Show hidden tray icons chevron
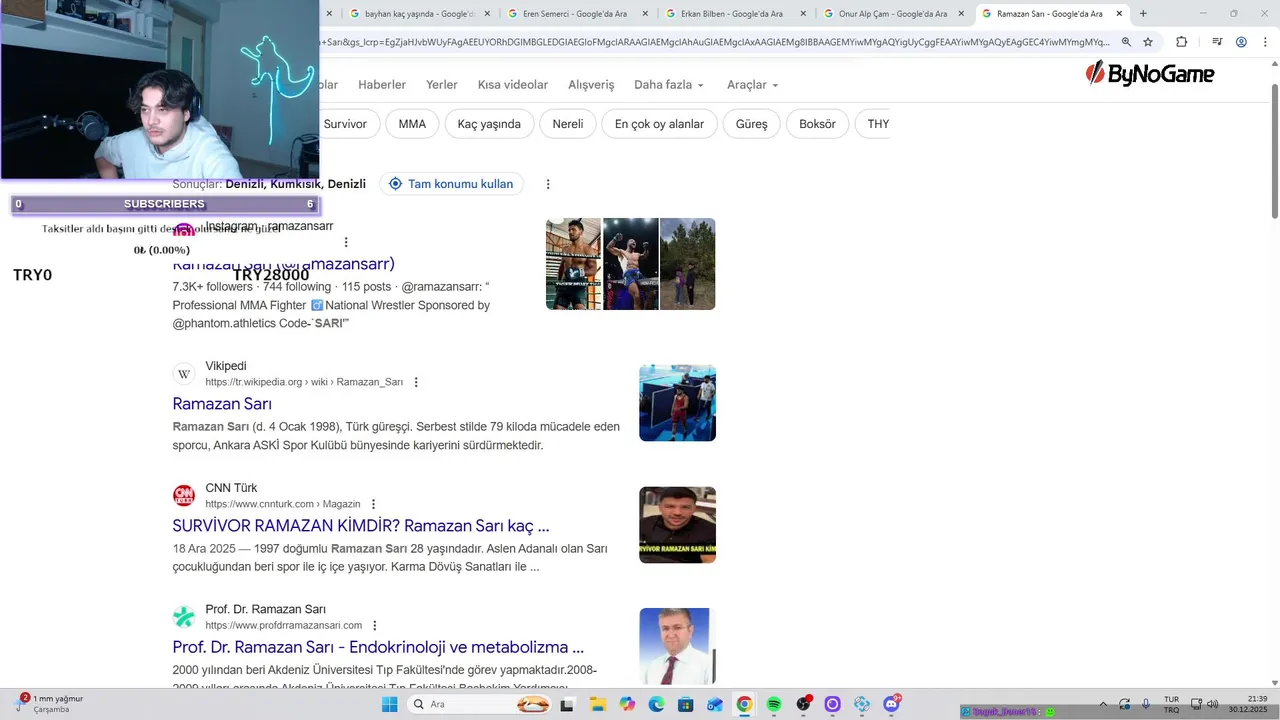Image resolution: width=1280 pixels, height=720 pixels. coord(1103,704)
